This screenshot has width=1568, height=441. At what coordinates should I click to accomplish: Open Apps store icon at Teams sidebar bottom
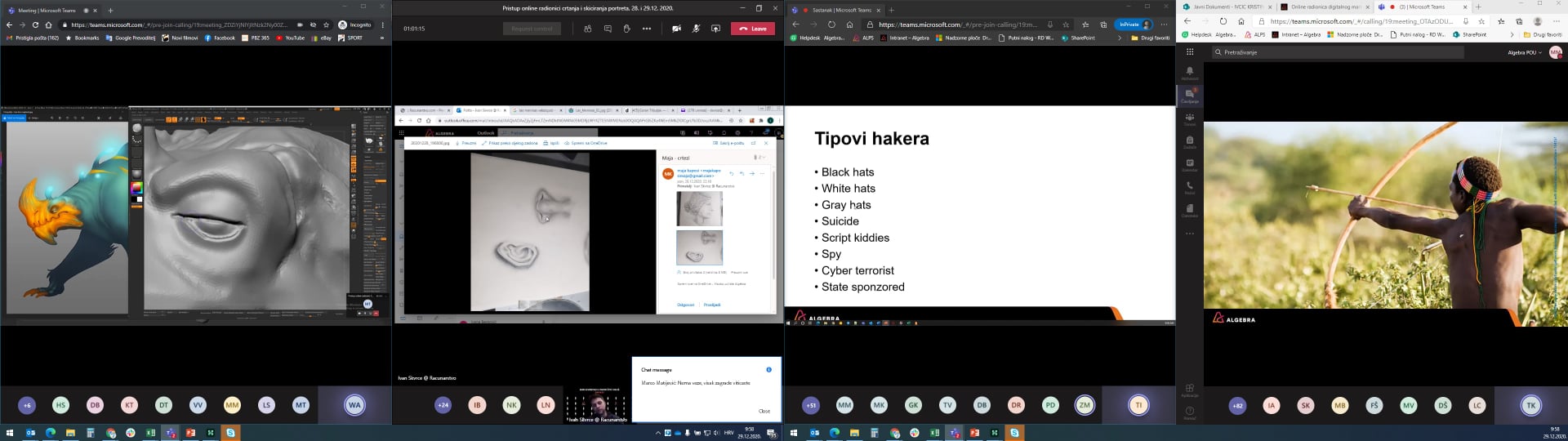pos(1189,390)
